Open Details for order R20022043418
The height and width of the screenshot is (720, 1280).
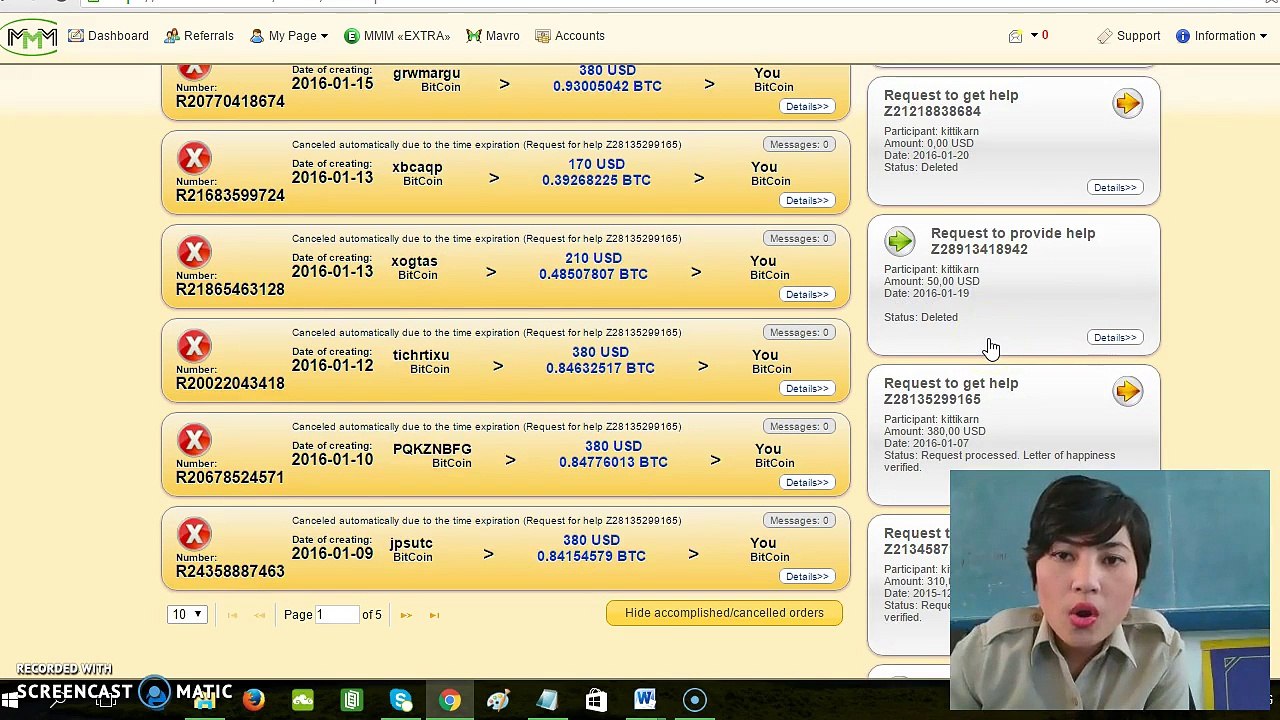click(807, 389)
